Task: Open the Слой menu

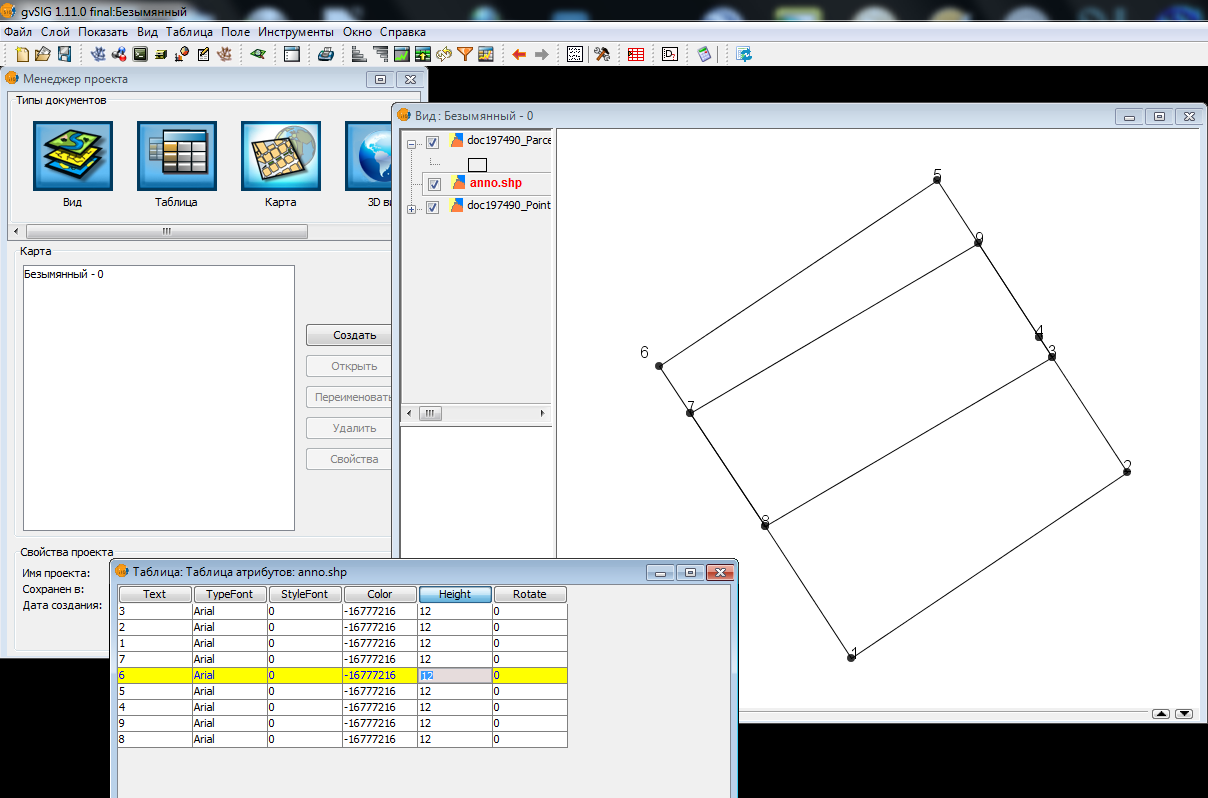Action: pos(55,32)
